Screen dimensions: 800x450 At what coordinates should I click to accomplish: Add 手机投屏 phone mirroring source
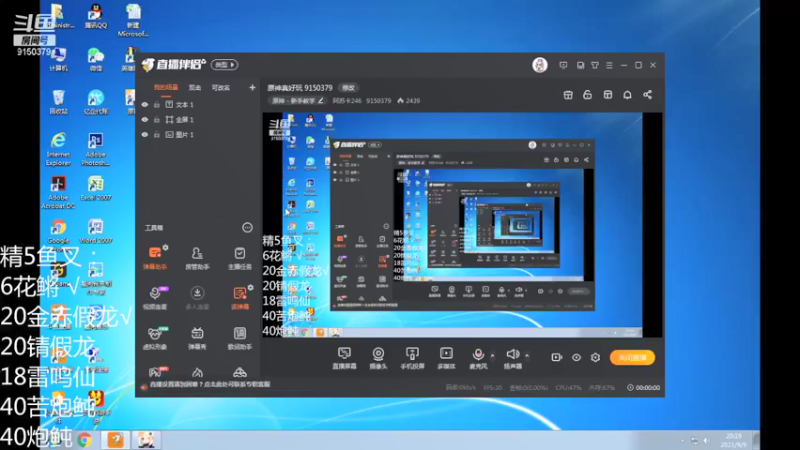tap(412, 358)
